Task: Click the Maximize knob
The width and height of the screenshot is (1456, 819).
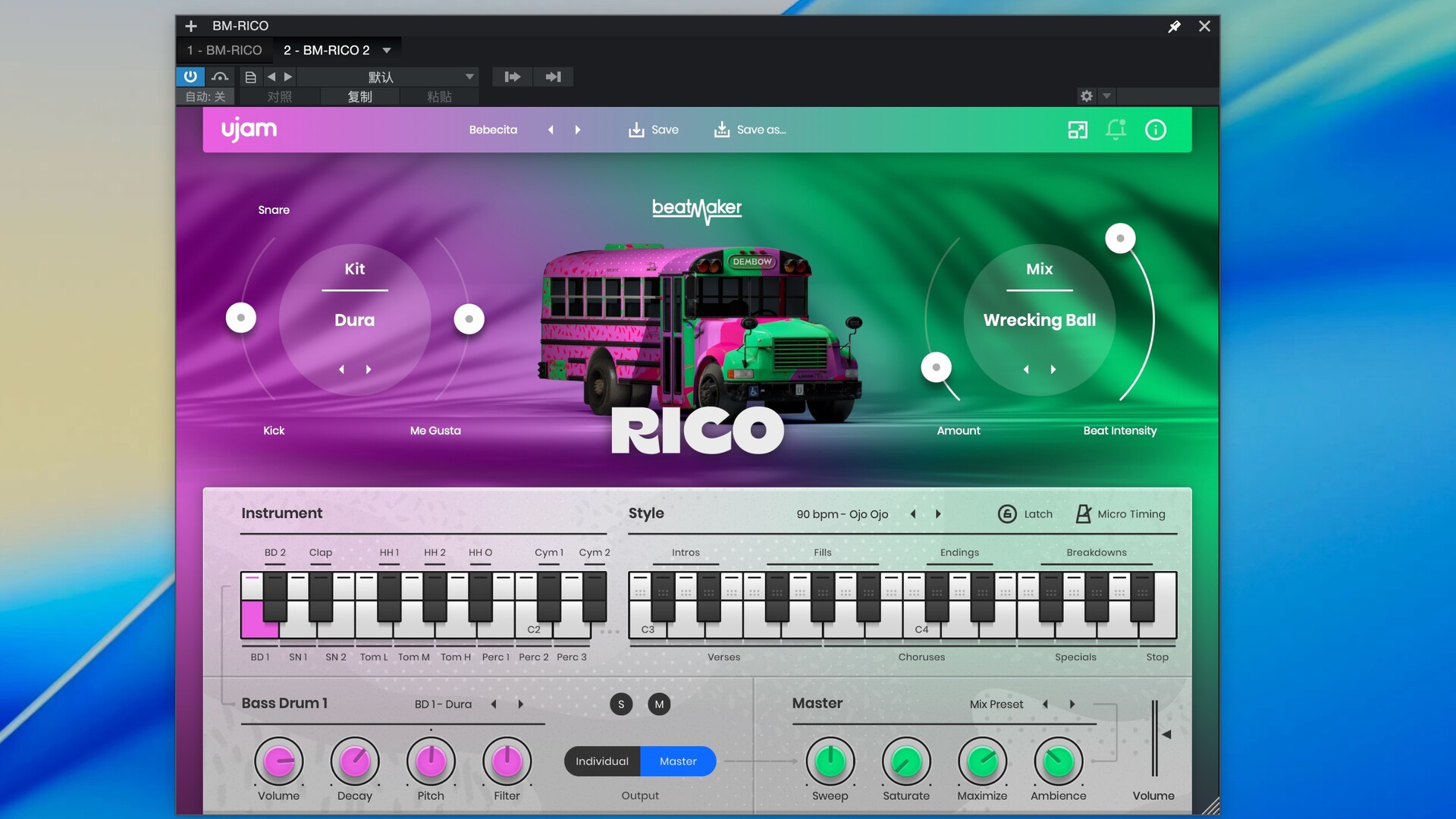Action: (982, 761)
